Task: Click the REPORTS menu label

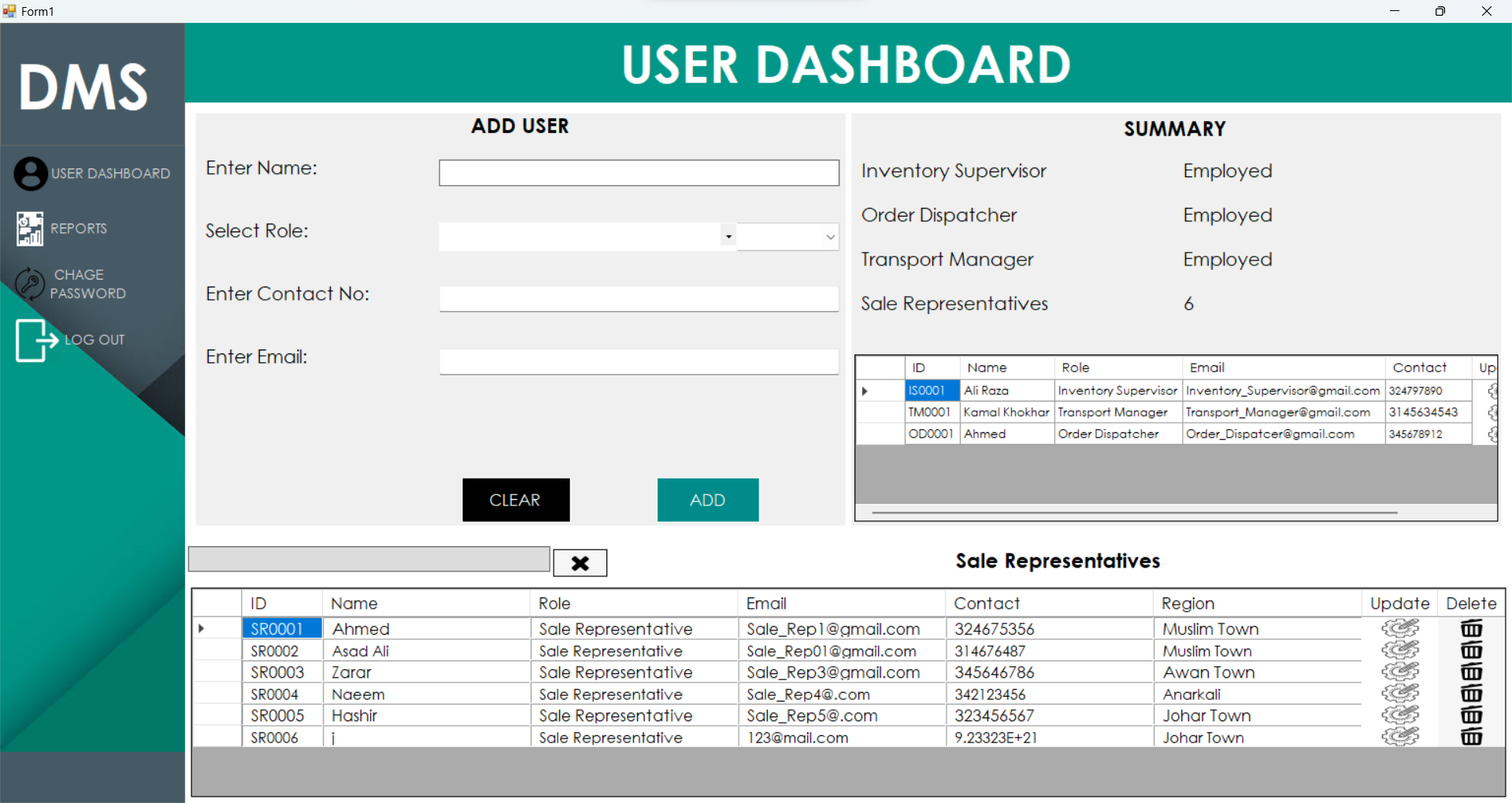Action: [x=79, y=229]
